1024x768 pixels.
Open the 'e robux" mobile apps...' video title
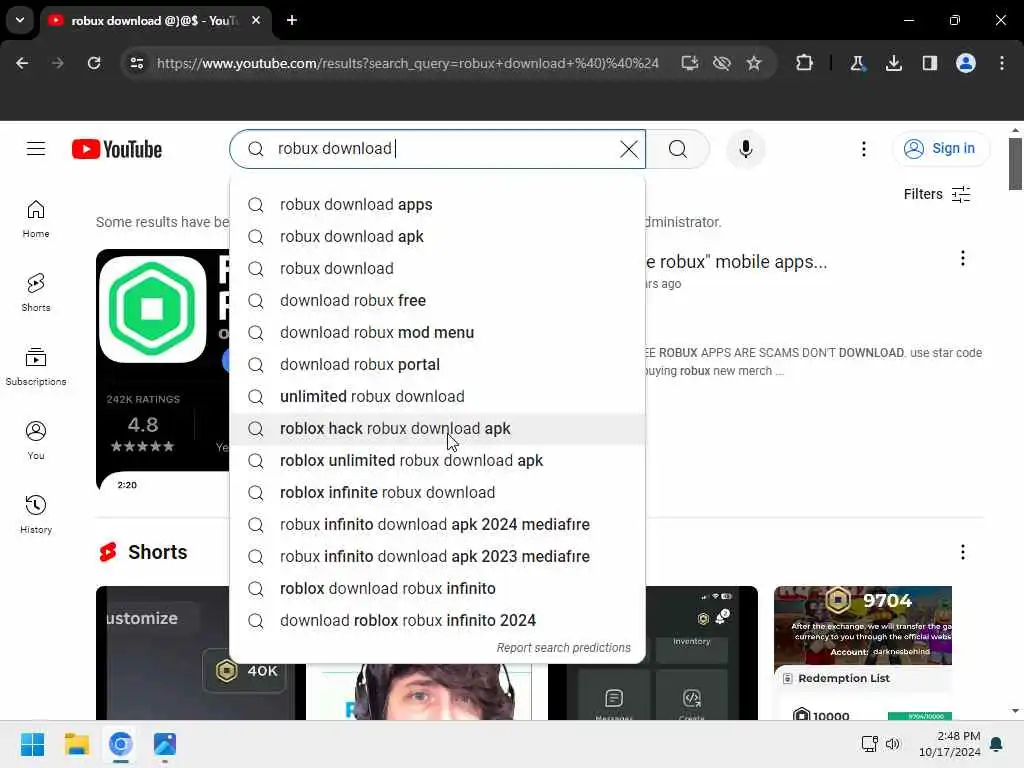[737, 262]
